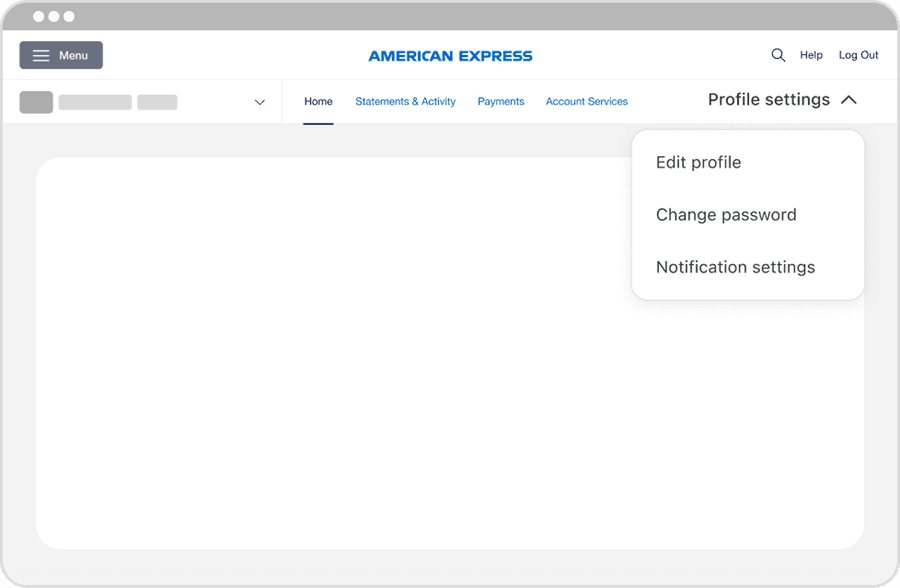900x588 pixels.
Task: Choose Edit profile from the dropdown
Action: [698, 162]
